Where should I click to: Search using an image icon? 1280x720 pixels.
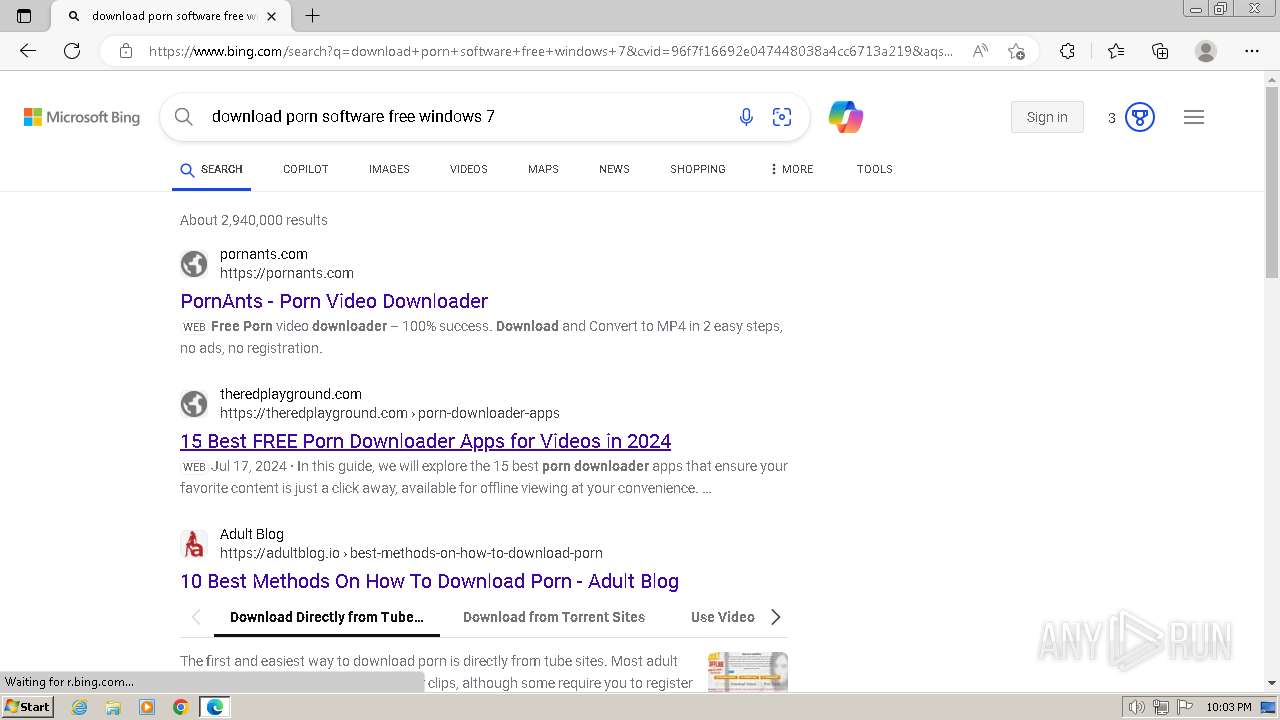click(782, 117)
